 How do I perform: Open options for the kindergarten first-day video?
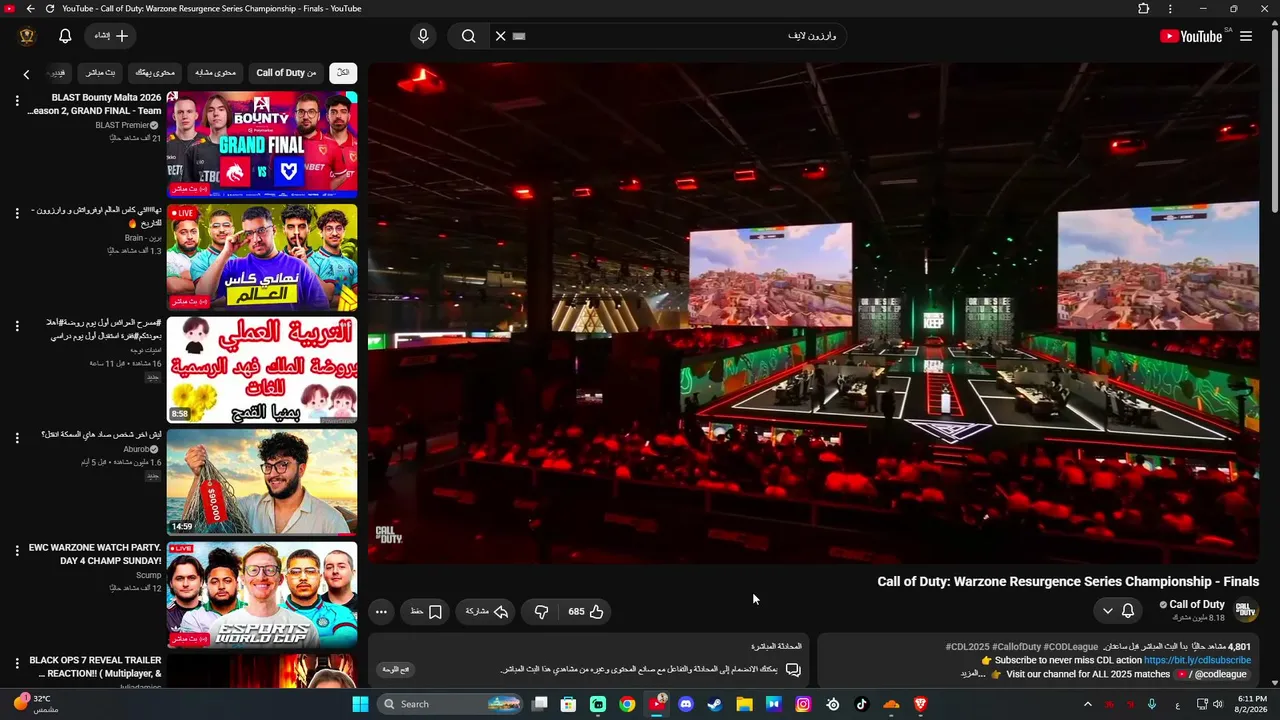tap(17, 326)
